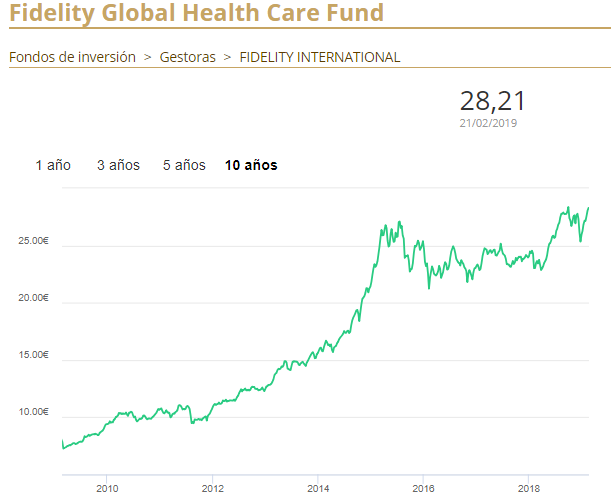
Task: Open the Fondos de inversión breadcrumb link
Action: tap(72, 57)
